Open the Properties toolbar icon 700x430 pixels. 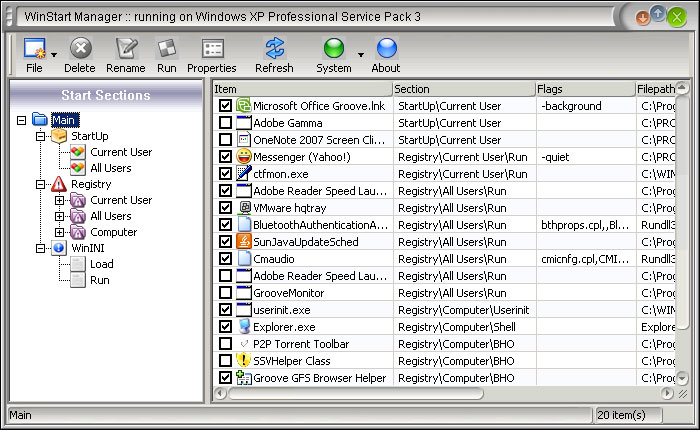212,48
